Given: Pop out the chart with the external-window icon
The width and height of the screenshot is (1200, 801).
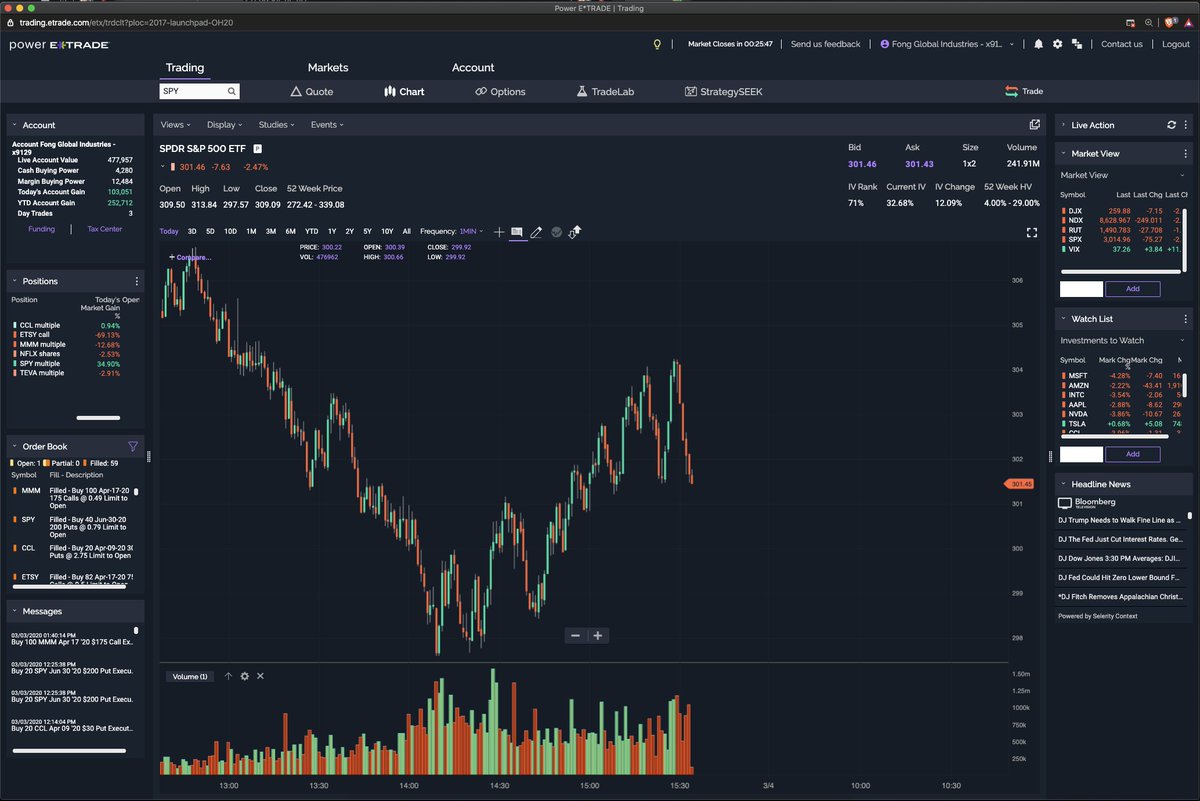Looking at the screenshot, I should click(x=1034, y=125).
